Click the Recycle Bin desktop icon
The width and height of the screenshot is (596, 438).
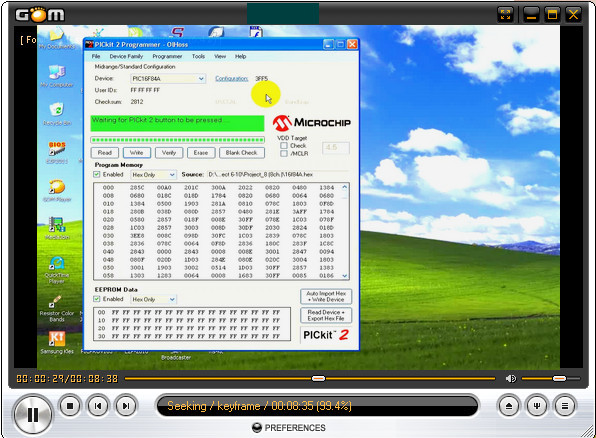[57, 114]
